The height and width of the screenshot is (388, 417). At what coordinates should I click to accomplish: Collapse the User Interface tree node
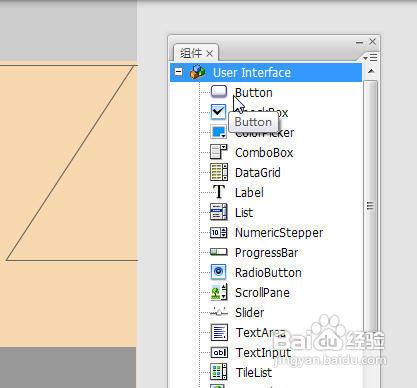[179, 72]
